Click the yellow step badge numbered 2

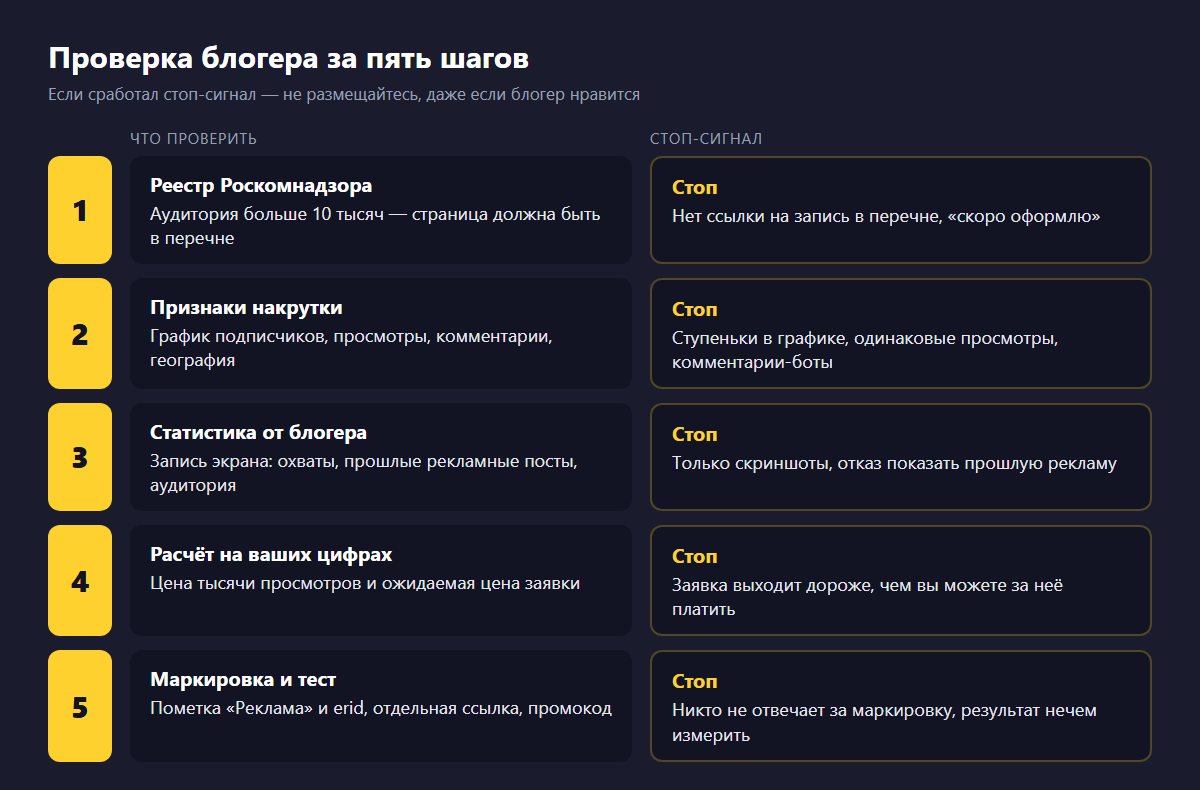[x=80, y=334]
